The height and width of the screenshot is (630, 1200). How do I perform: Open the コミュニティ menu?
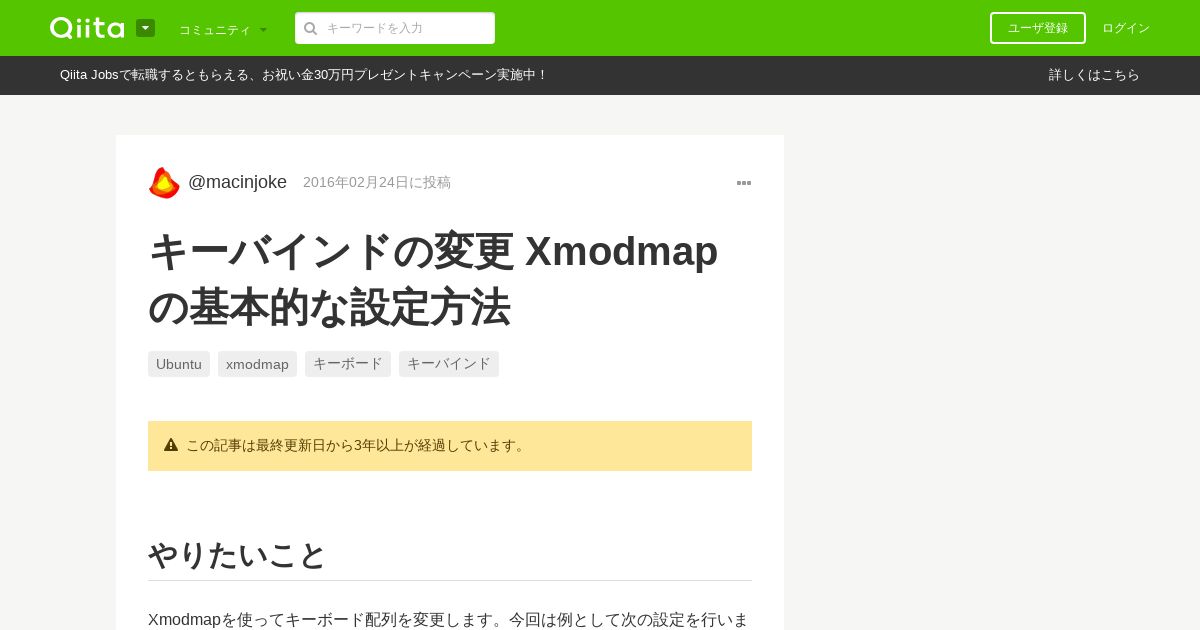click(223, 29)
